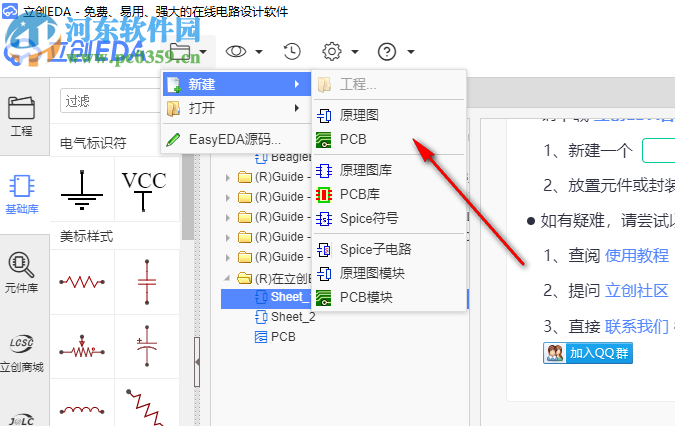Create a new PCB库
675x426 pixels.
click(x=390, y=194)
